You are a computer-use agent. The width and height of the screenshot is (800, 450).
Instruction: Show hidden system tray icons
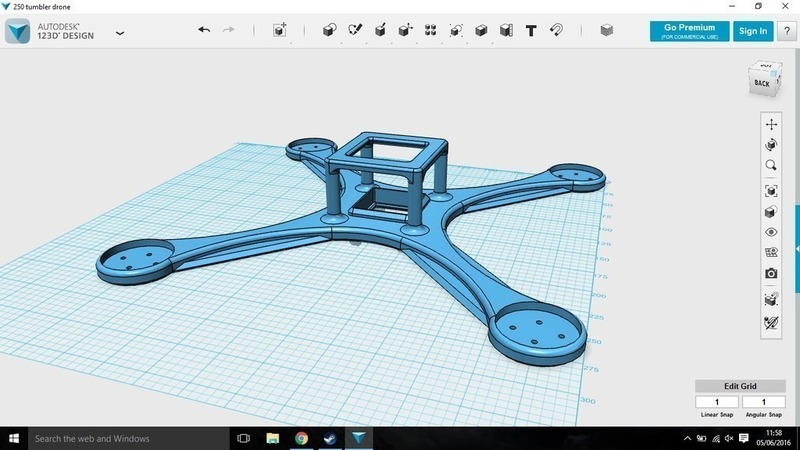point(687,438)
